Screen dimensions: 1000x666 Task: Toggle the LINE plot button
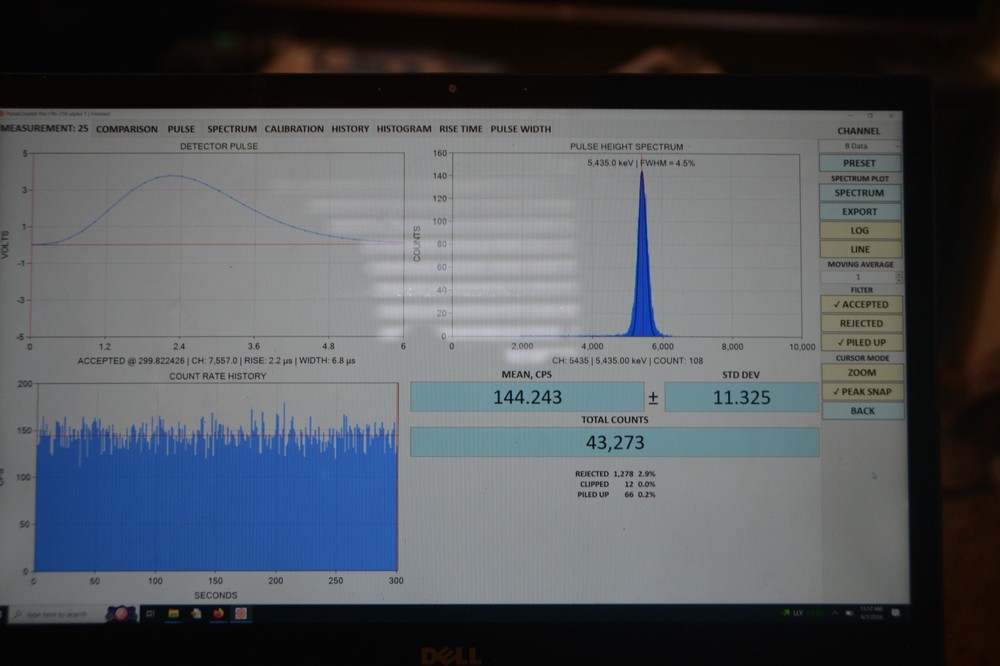click(x=860, y=249)
